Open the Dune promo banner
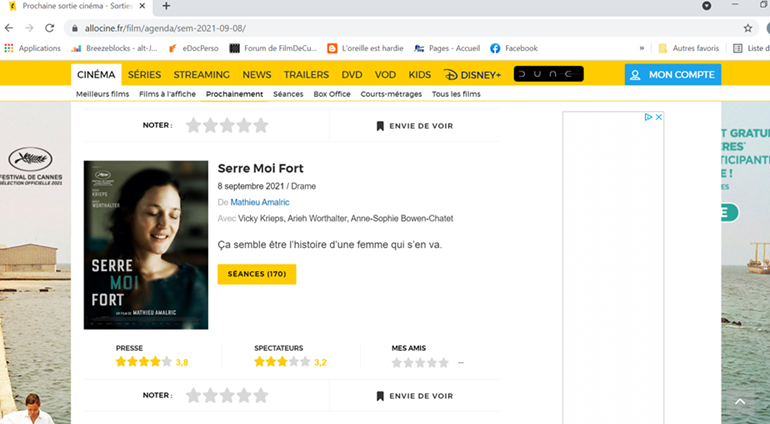Screen dimensions: 770x424 coord(548,74)
